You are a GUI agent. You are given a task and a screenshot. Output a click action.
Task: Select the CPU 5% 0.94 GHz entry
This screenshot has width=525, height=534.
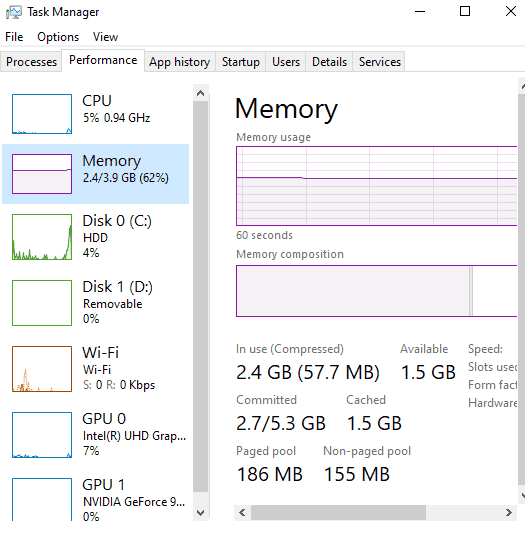tap(96, 114)
